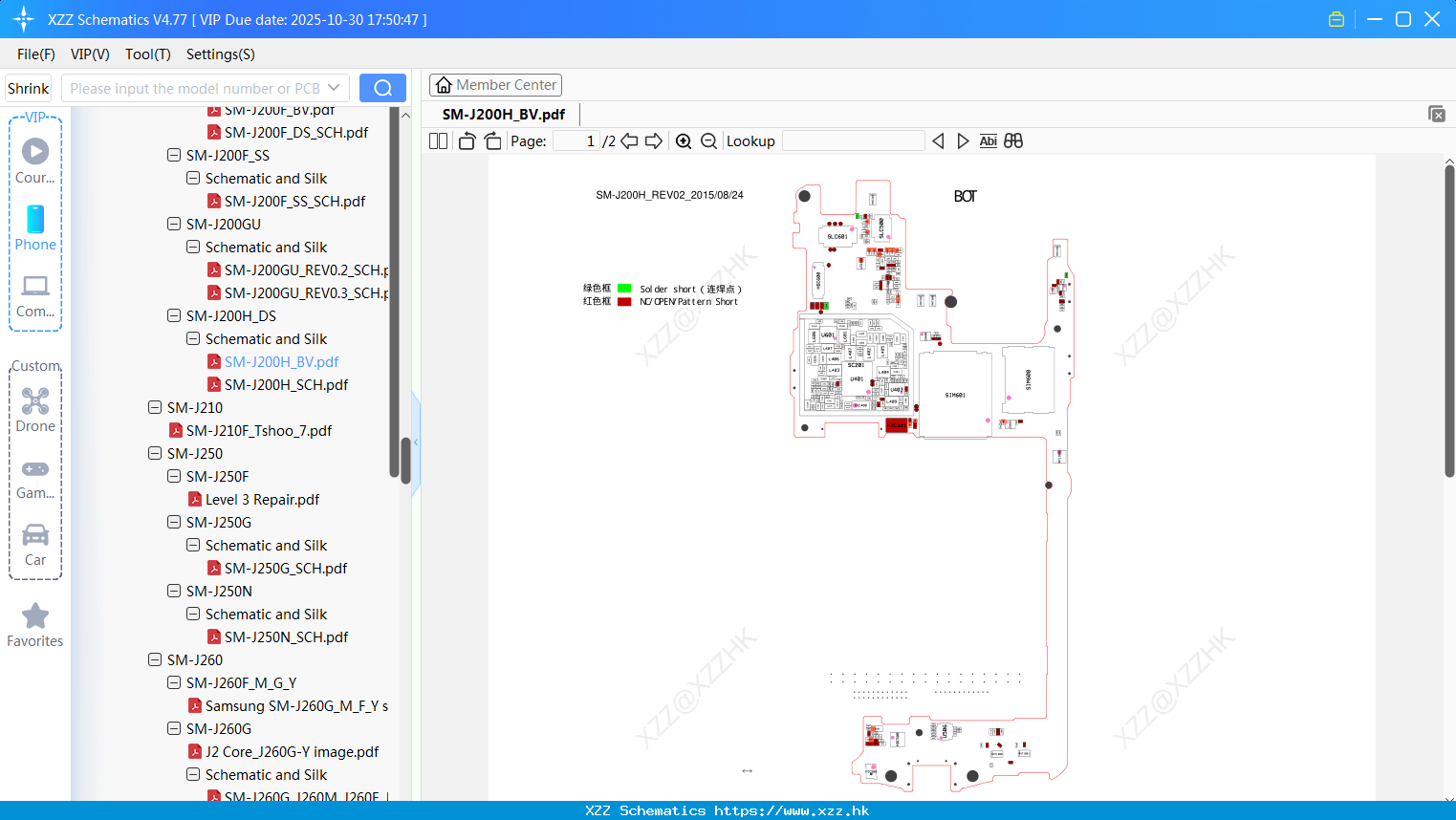Click the Lookup text field
Image resolution: width=1456 pixels, height=820 pixels.
click(853, 141)
